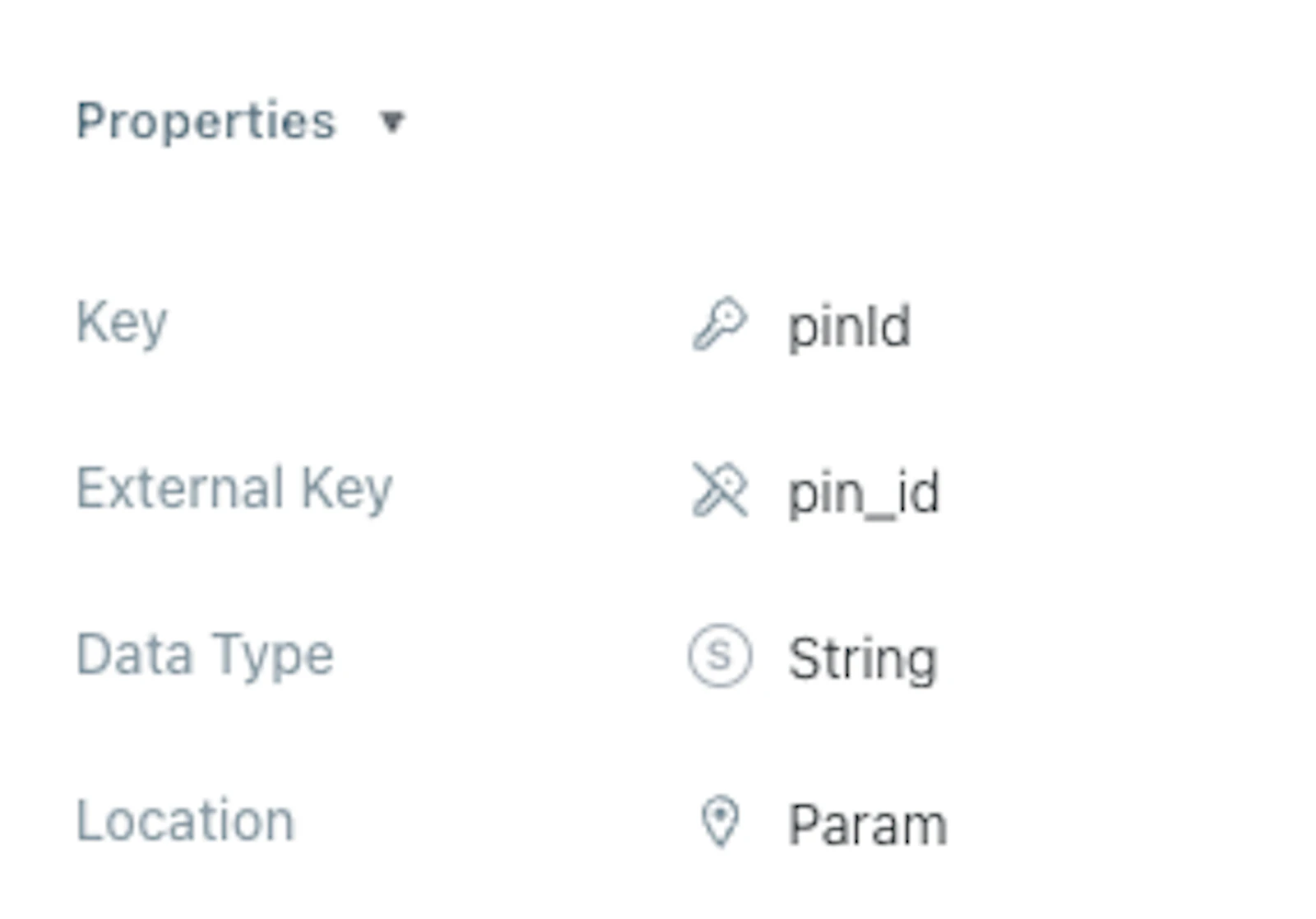Pick the map marker icon in Location row

pyautogui.click(x=721, y=821)
